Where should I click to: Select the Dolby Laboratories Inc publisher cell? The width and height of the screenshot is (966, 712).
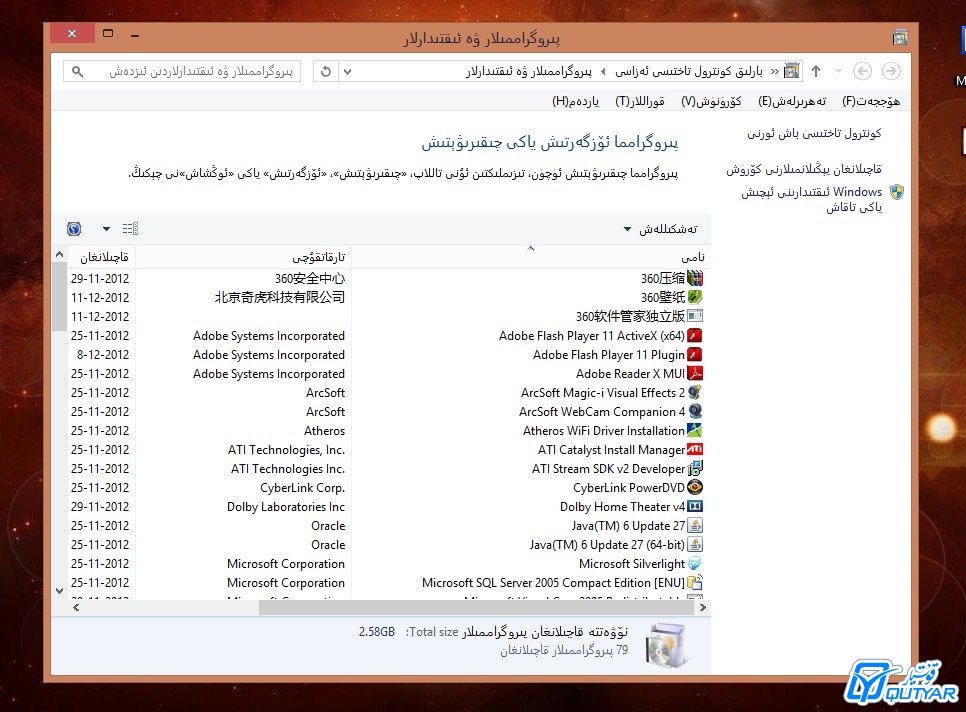coord(286,507)
